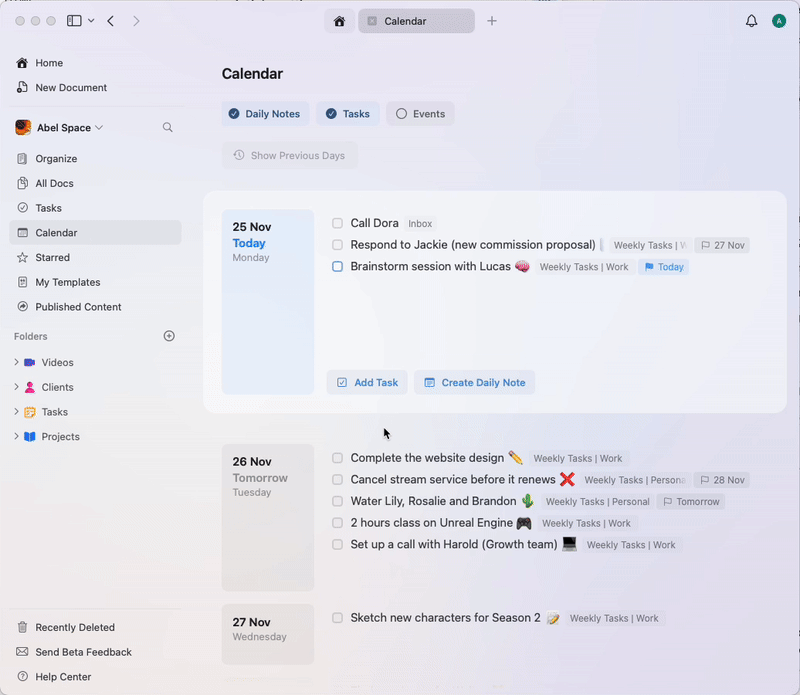This screenshot has height=695, width=800.
Task: Select the Starred sidebar icon
Action: tap(22, 257)
